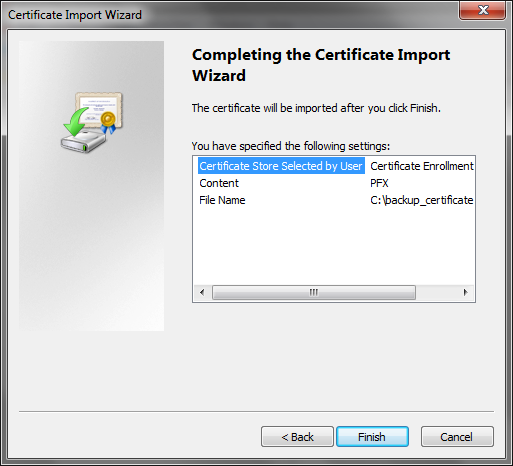
Task: Click the PFX content value
Action: [x=379, y=183]
